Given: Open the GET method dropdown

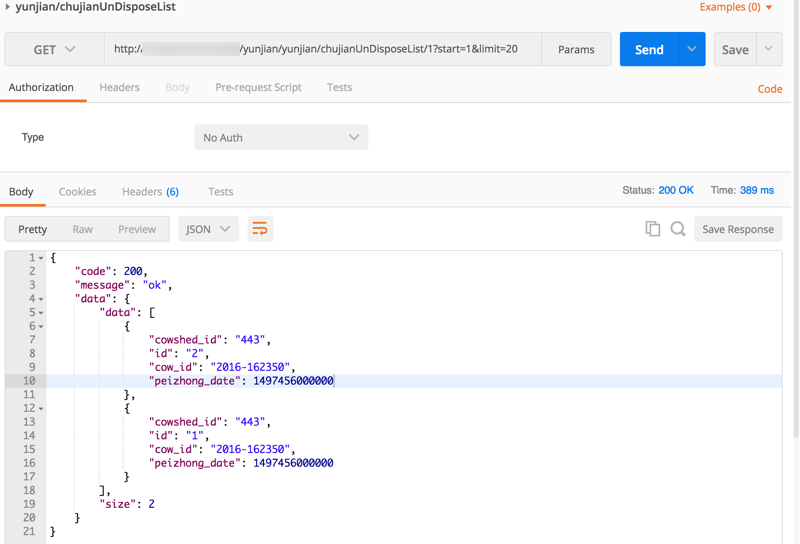Looking at the screenshot, I should [x=54, y=49].
